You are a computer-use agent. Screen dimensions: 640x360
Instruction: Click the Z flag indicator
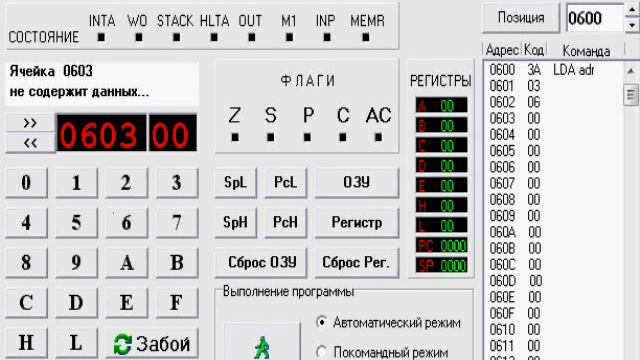(x=235, y=138)
